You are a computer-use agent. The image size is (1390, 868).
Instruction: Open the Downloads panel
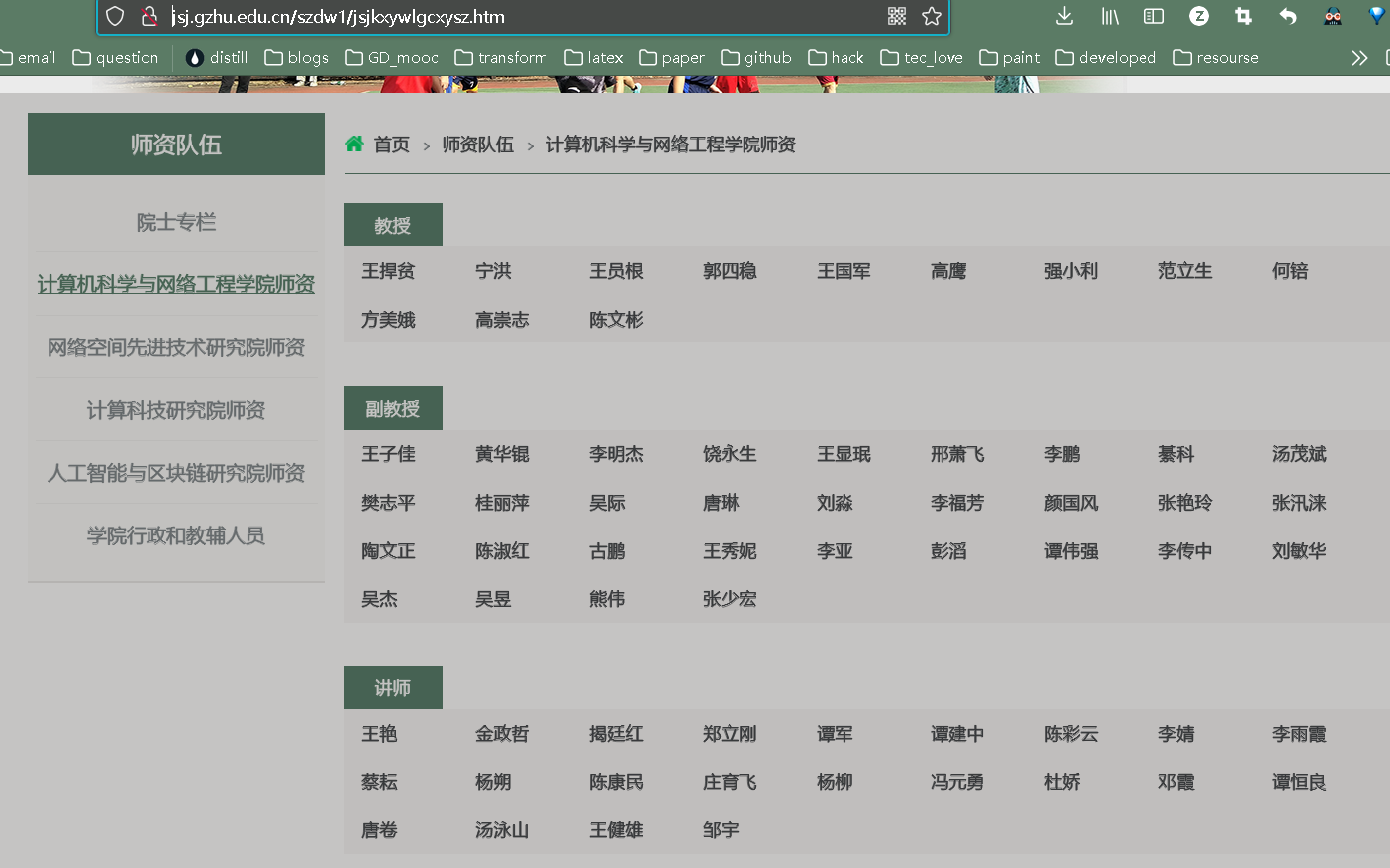pyautogui.click(x=1064, y=16)
